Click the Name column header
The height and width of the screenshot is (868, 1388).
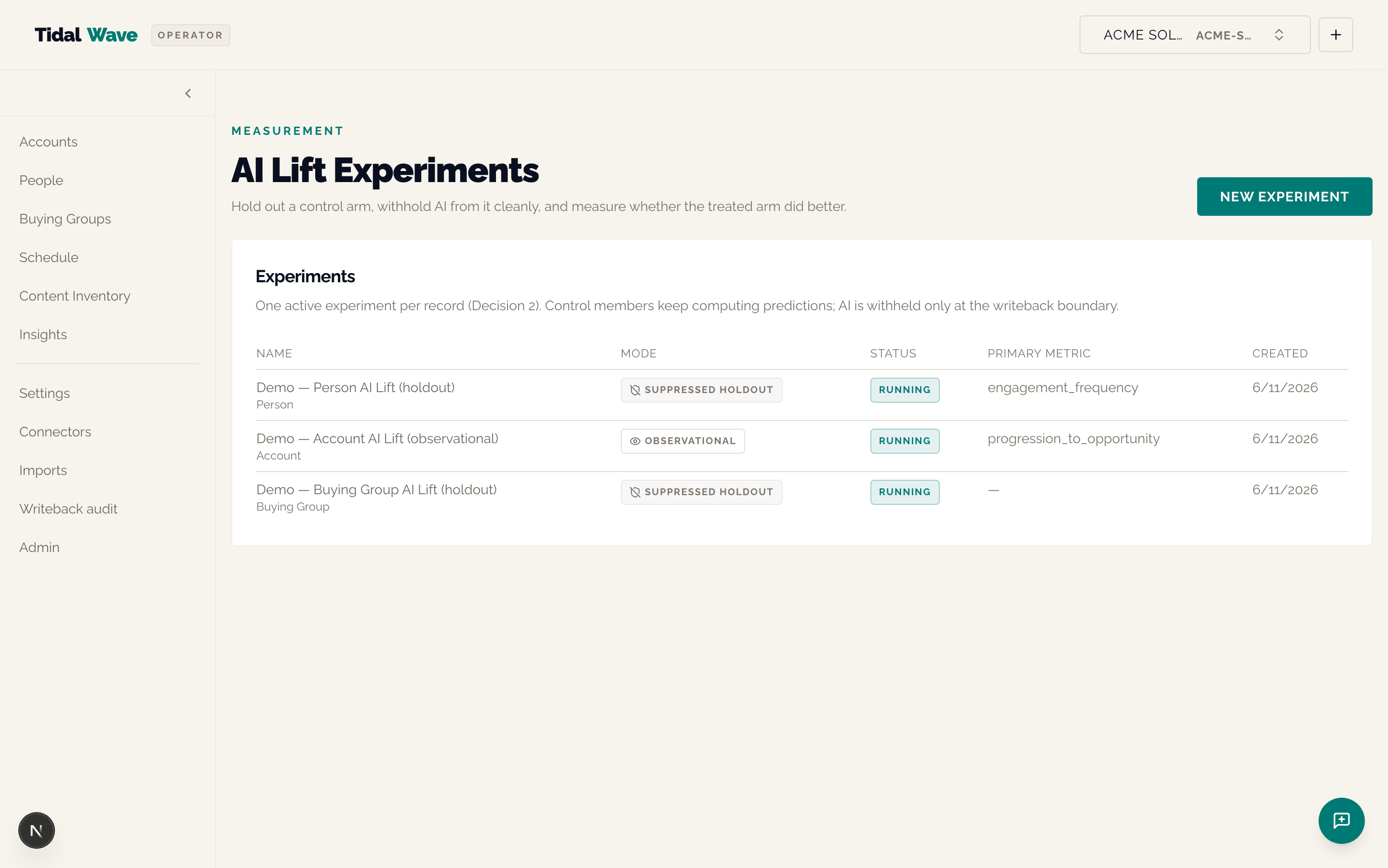(x=274, y=354)
